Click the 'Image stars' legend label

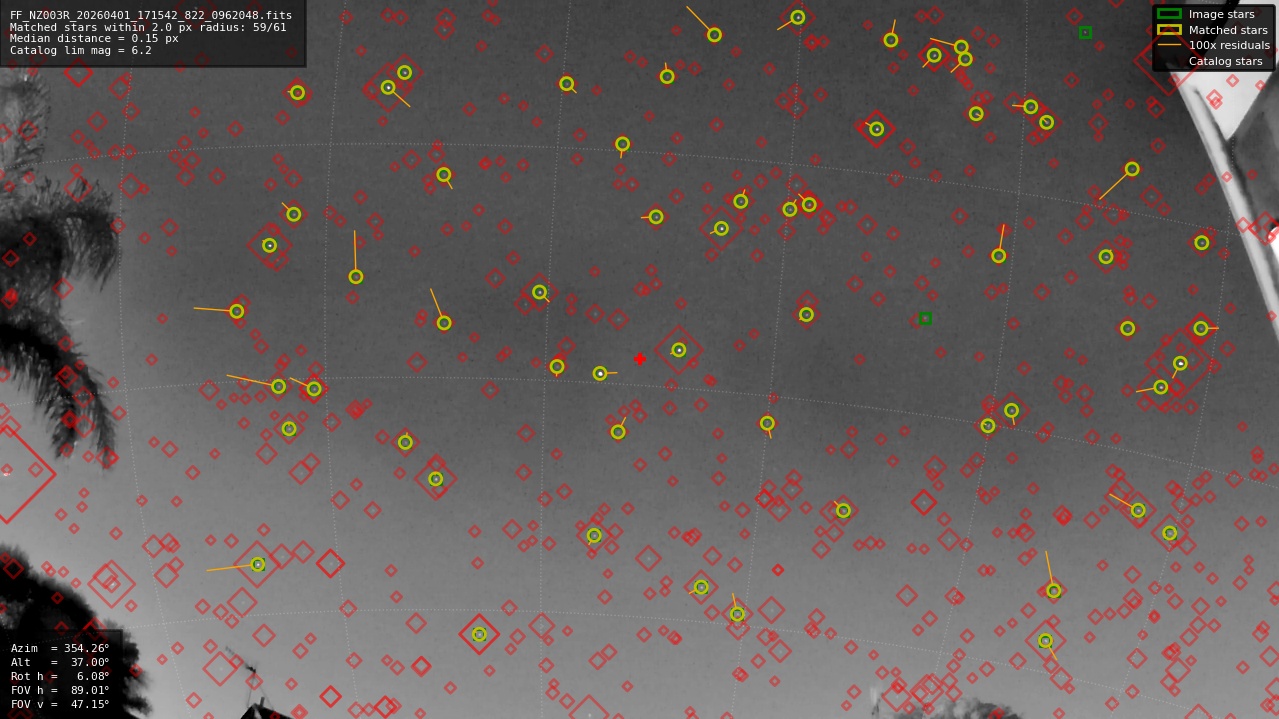pos(1221,14)
